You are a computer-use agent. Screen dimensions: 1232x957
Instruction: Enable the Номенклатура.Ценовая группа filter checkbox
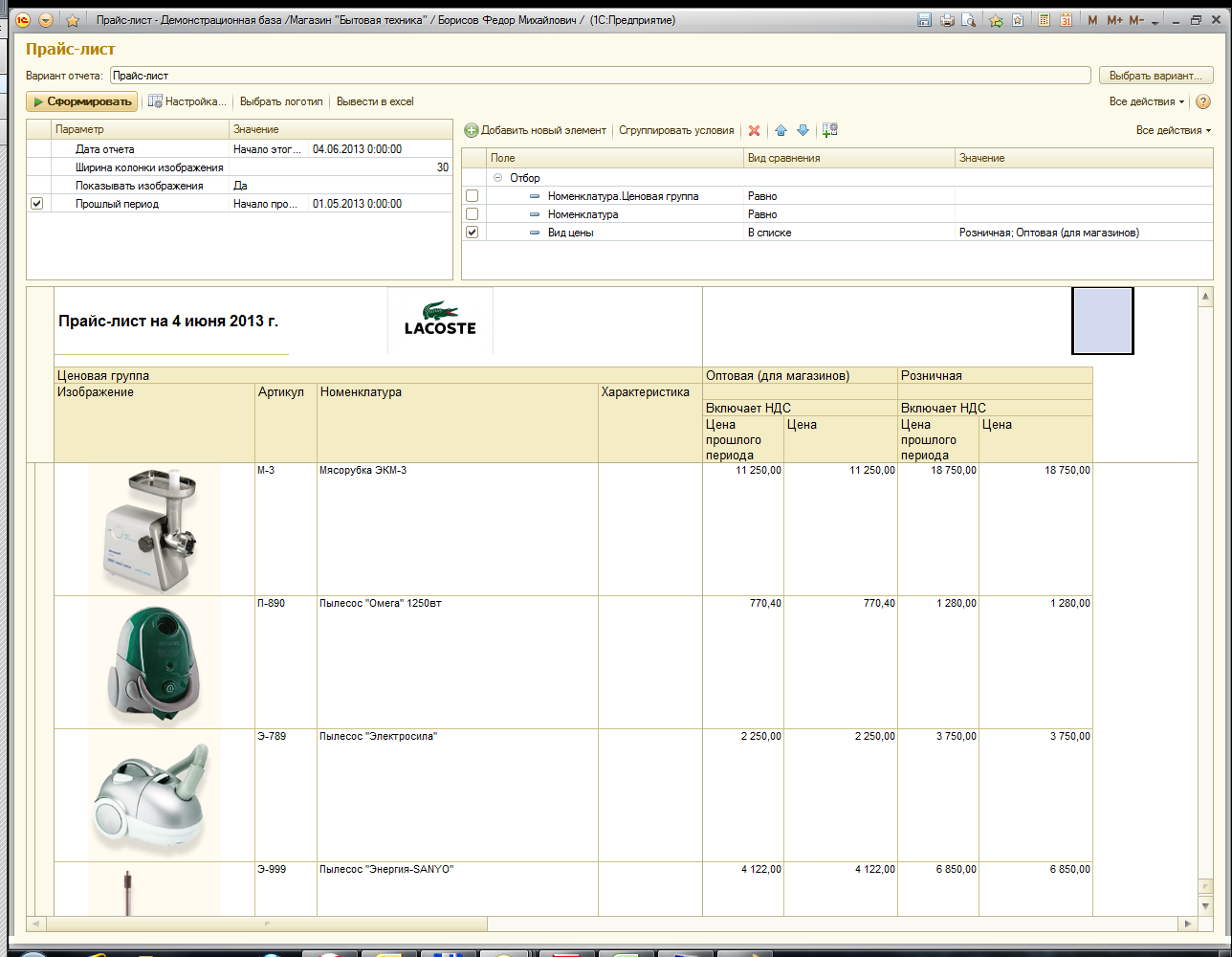click(x=472, y=196)
